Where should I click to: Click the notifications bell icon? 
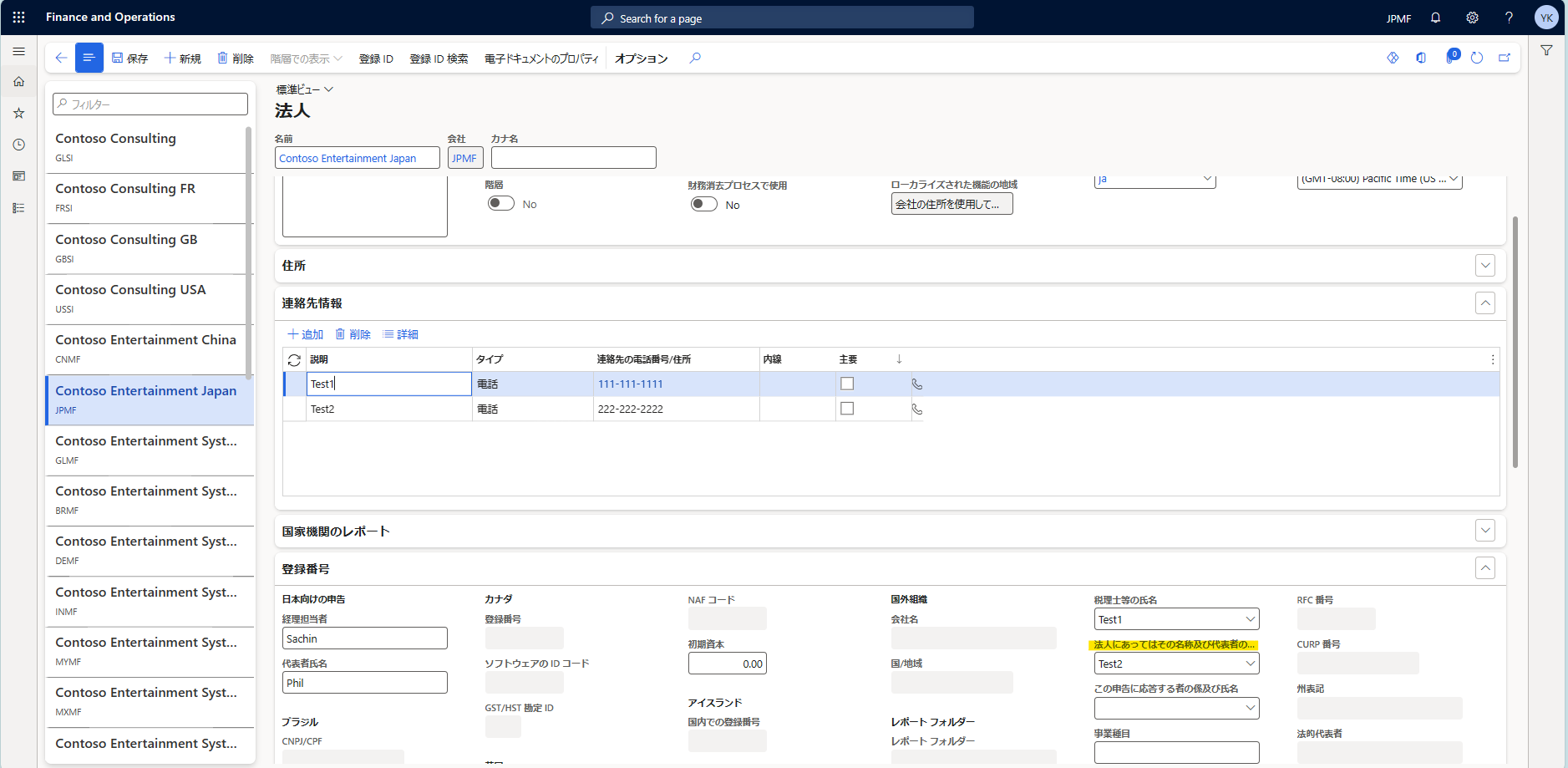pos(1435,18)
